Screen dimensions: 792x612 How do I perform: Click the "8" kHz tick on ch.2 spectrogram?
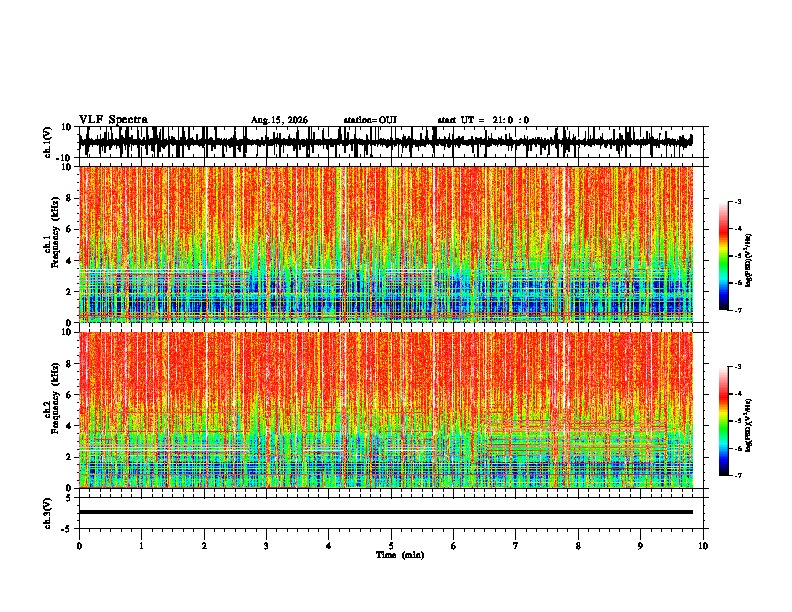(x=69, y=363)
